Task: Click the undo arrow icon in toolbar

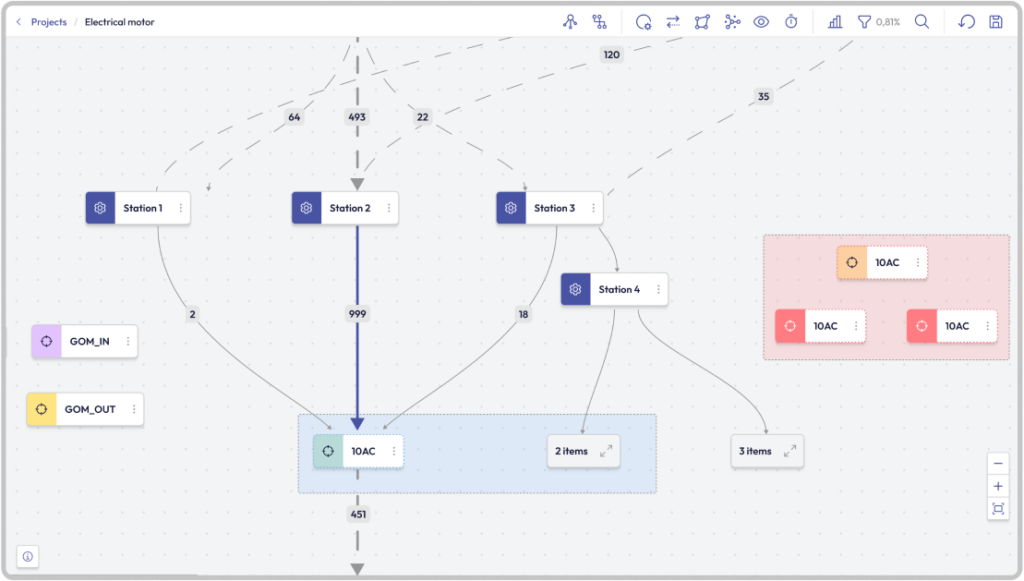Action: pos(966,22)
